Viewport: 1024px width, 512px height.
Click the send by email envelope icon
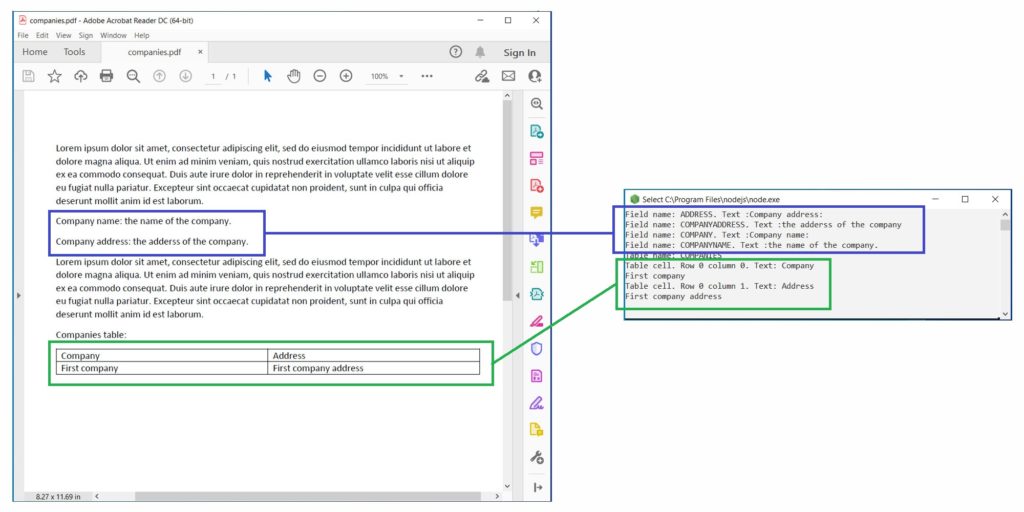click(508, 76)
